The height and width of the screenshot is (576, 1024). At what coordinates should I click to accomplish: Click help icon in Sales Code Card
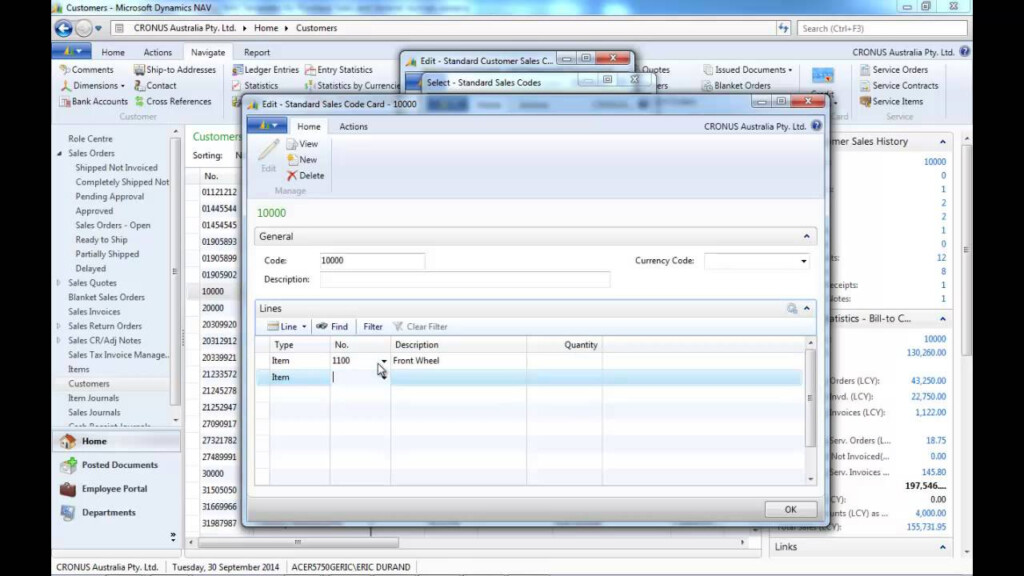[816, 126]
